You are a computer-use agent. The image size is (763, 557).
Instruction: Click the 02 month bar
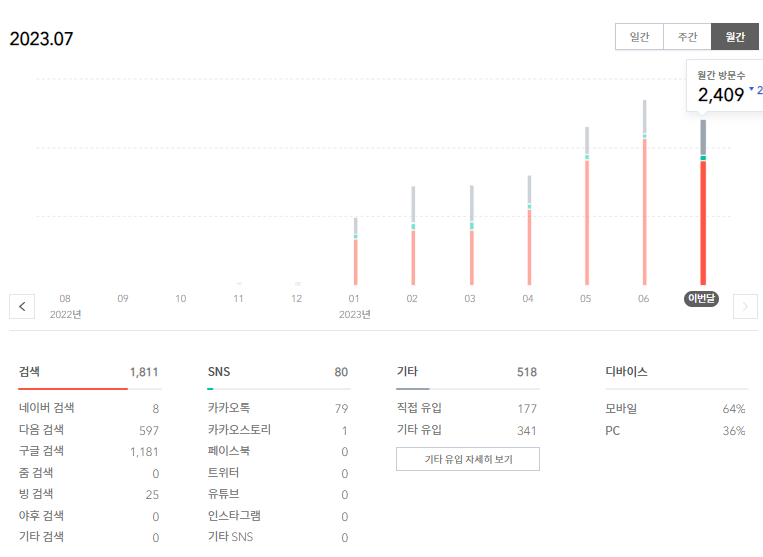click(413, 235)
